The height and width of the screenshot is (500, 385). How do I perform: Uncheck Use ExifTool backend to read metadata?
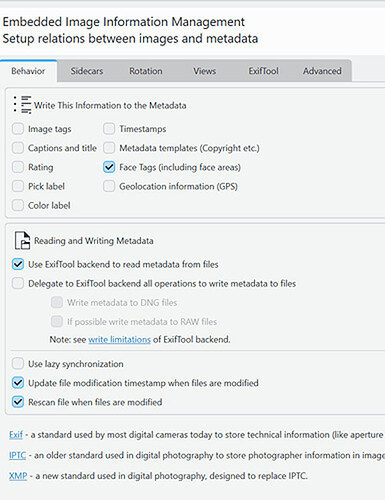(18, 264)
